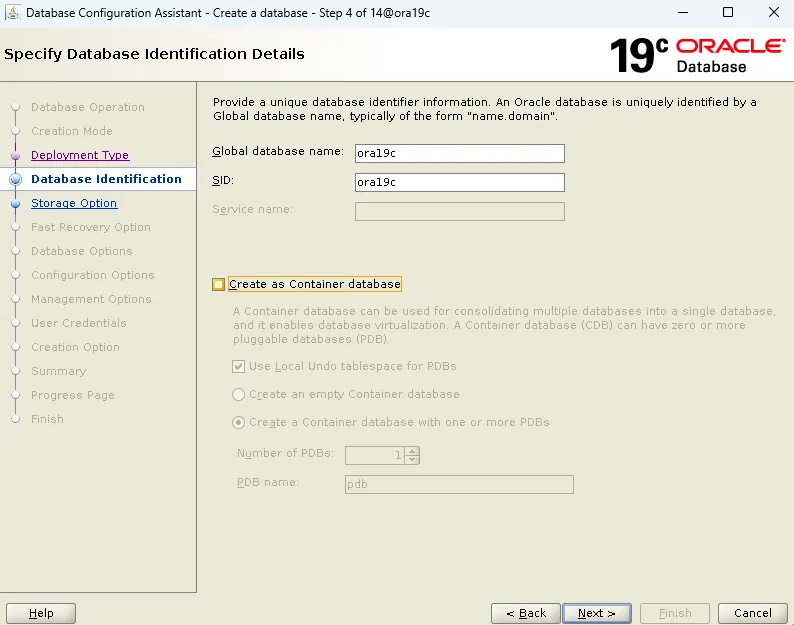Viewport: 794px width, 625px height.
Task: Click the Global database name field
Action: click(460, 153)
